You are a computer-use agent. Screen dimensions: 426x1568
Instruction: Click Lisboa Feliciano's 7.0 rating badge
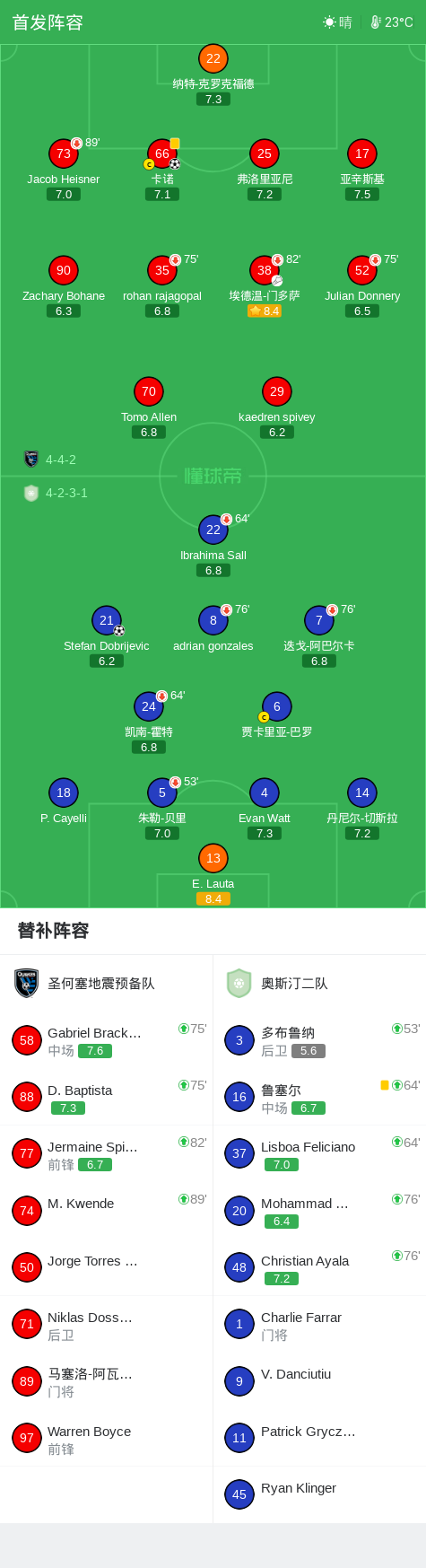coord(282,1164)
